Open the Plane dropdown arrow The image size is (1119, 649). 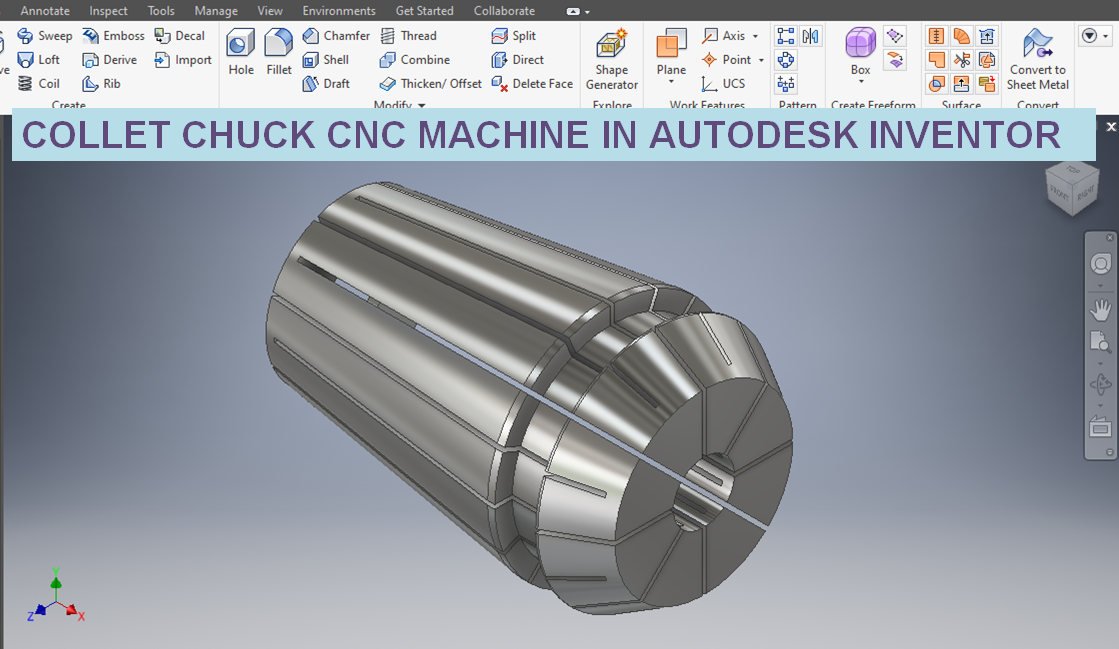(671, 82)
